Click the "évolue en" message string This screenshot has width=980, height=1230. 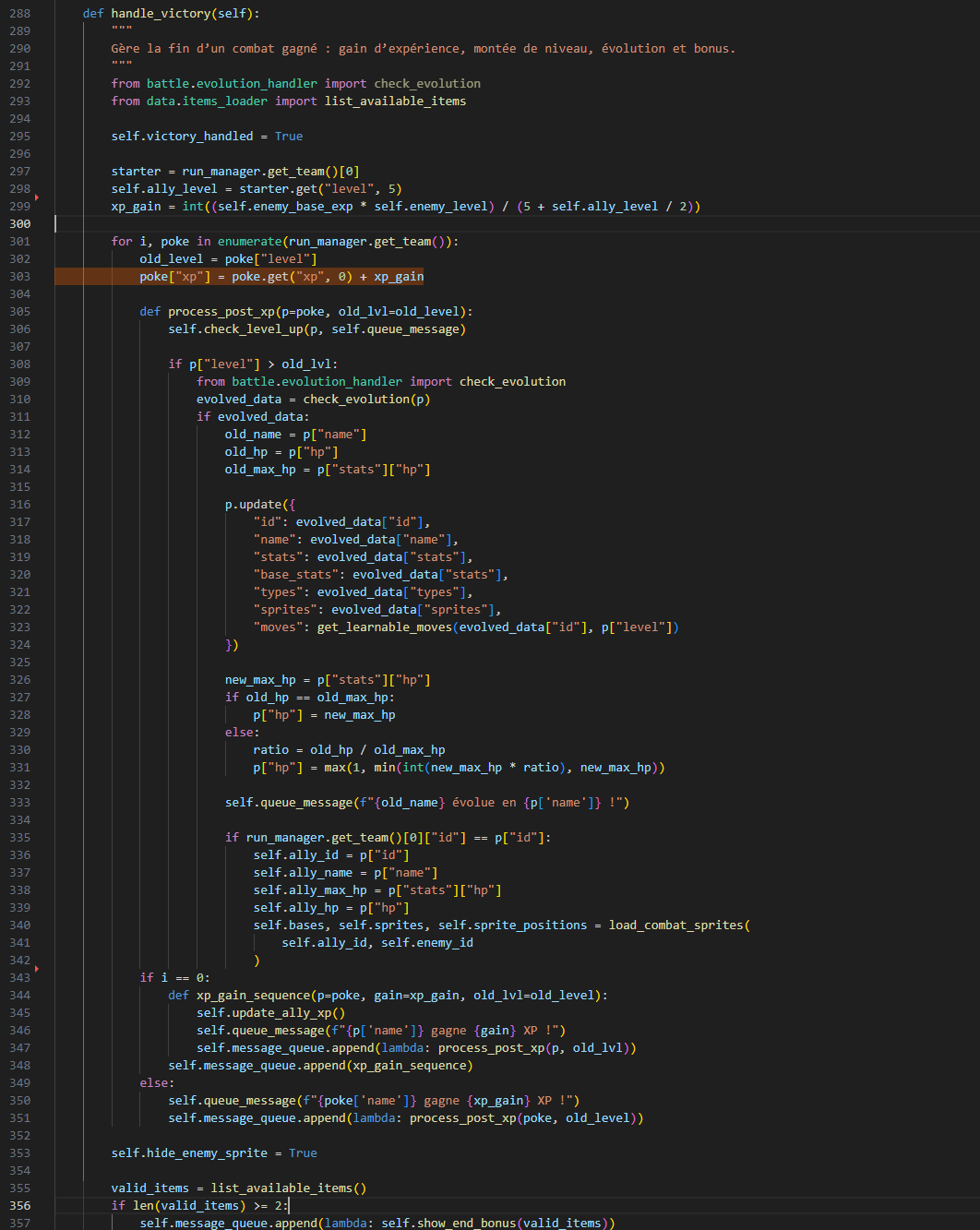coord(493,803)
